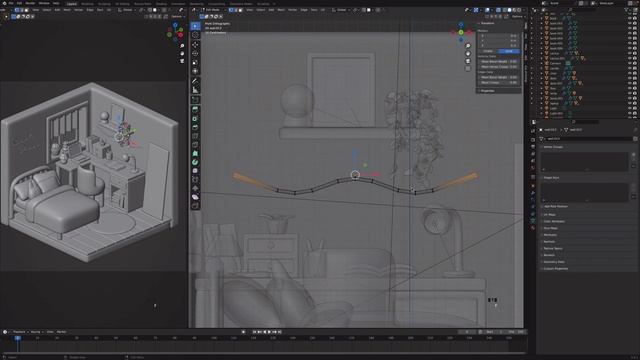Open transform orientation Global dropdown in main viewport
The width and height of the screenshot is (640, 360).
341,10
